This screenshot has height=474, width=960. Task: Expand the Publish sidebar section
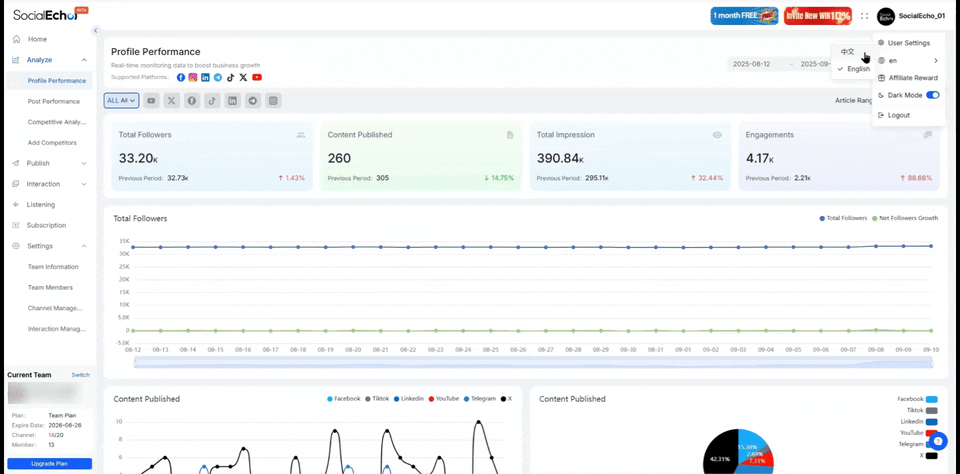[83, 163]
